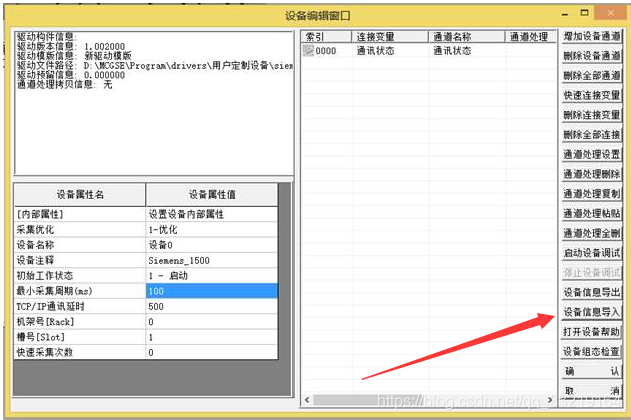
Task: Select the 快速采集次数 property name
Action: [x=80, y=352]
